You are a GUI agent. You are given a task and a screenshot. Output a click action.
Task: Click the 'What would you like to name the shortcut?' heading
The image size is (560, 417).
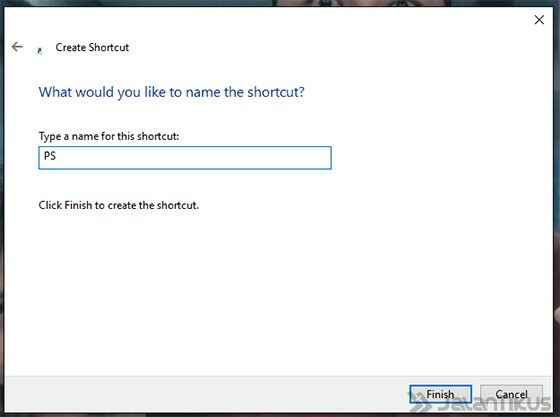pyautogui.click(x=171, y=92)
